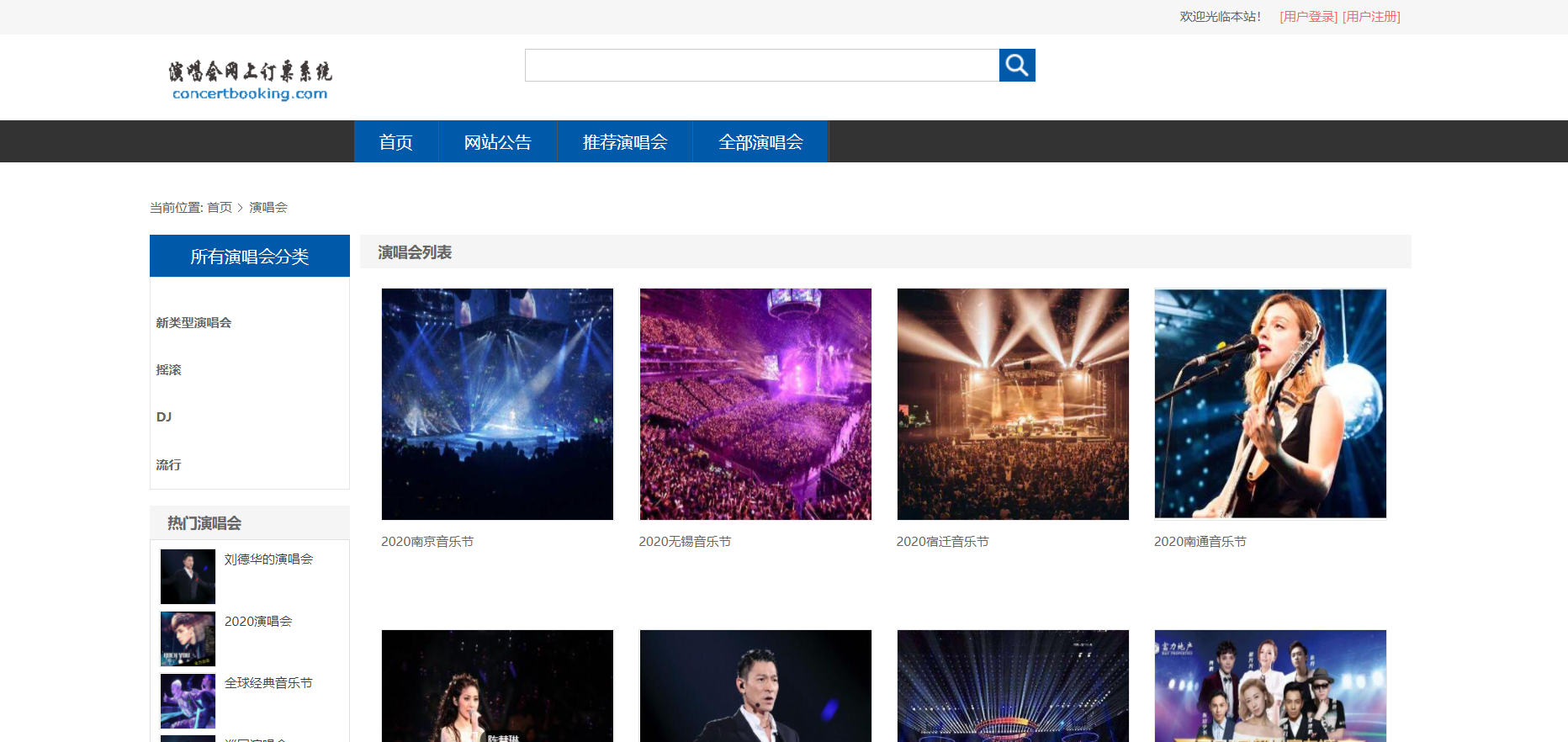Open the concertbooking.com site logo
Screen dimensions: 1568x742
tap(250, 81)
